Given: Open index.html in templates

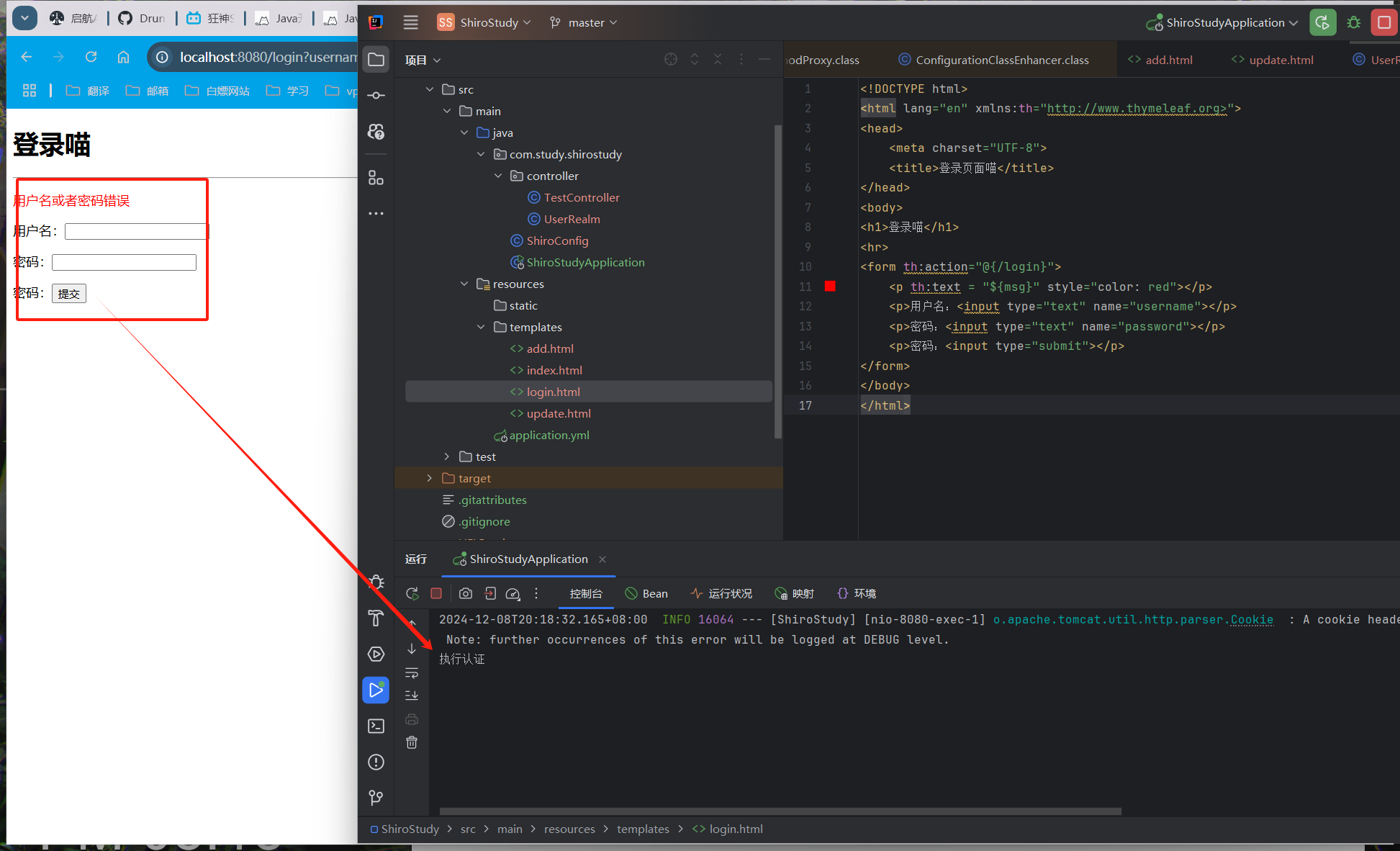Looking at the screenshot, I should coord(554,370).
